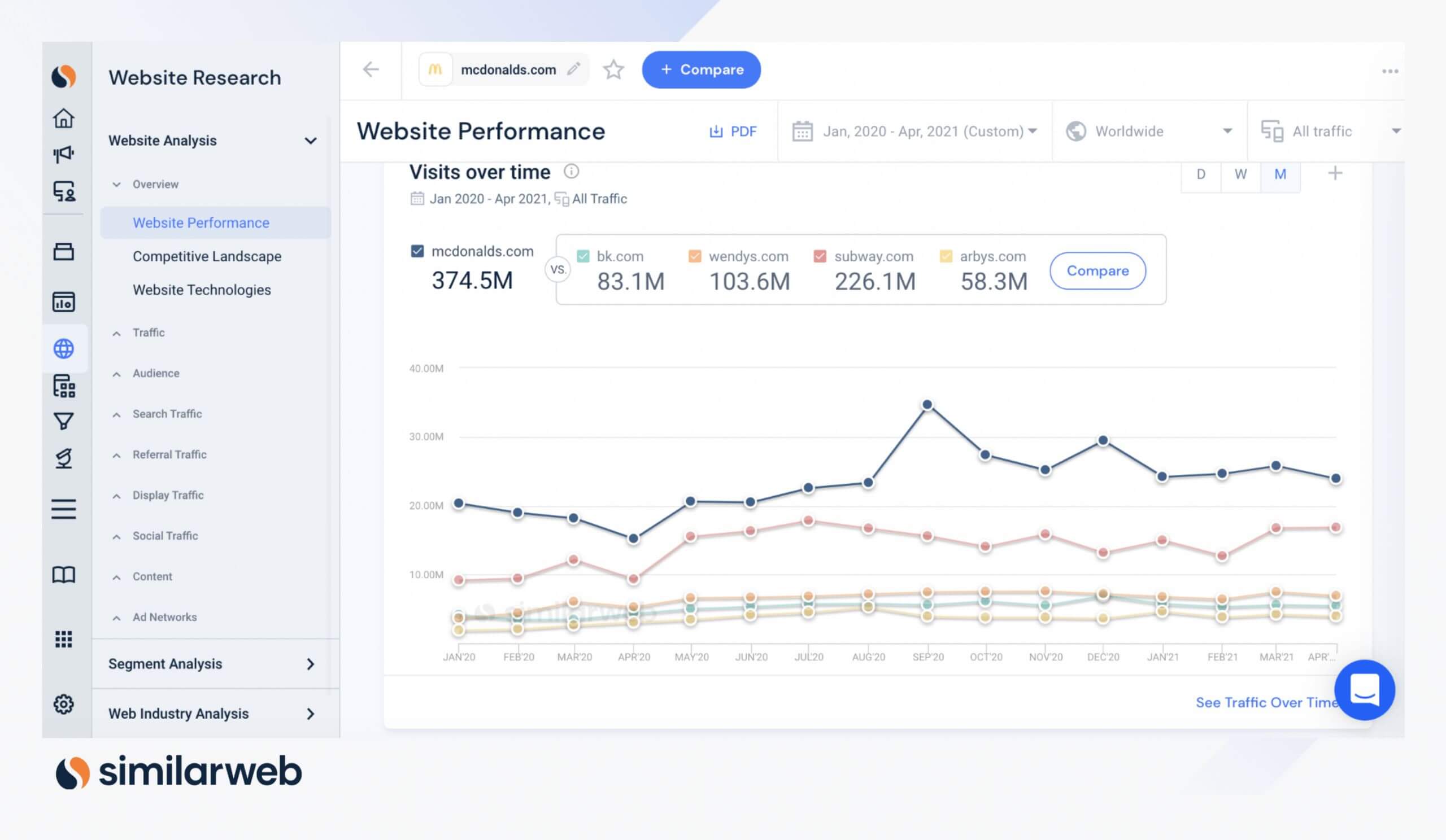
Task: Open Competitive Landscape in sidebar menu
Action: point(207,256)
